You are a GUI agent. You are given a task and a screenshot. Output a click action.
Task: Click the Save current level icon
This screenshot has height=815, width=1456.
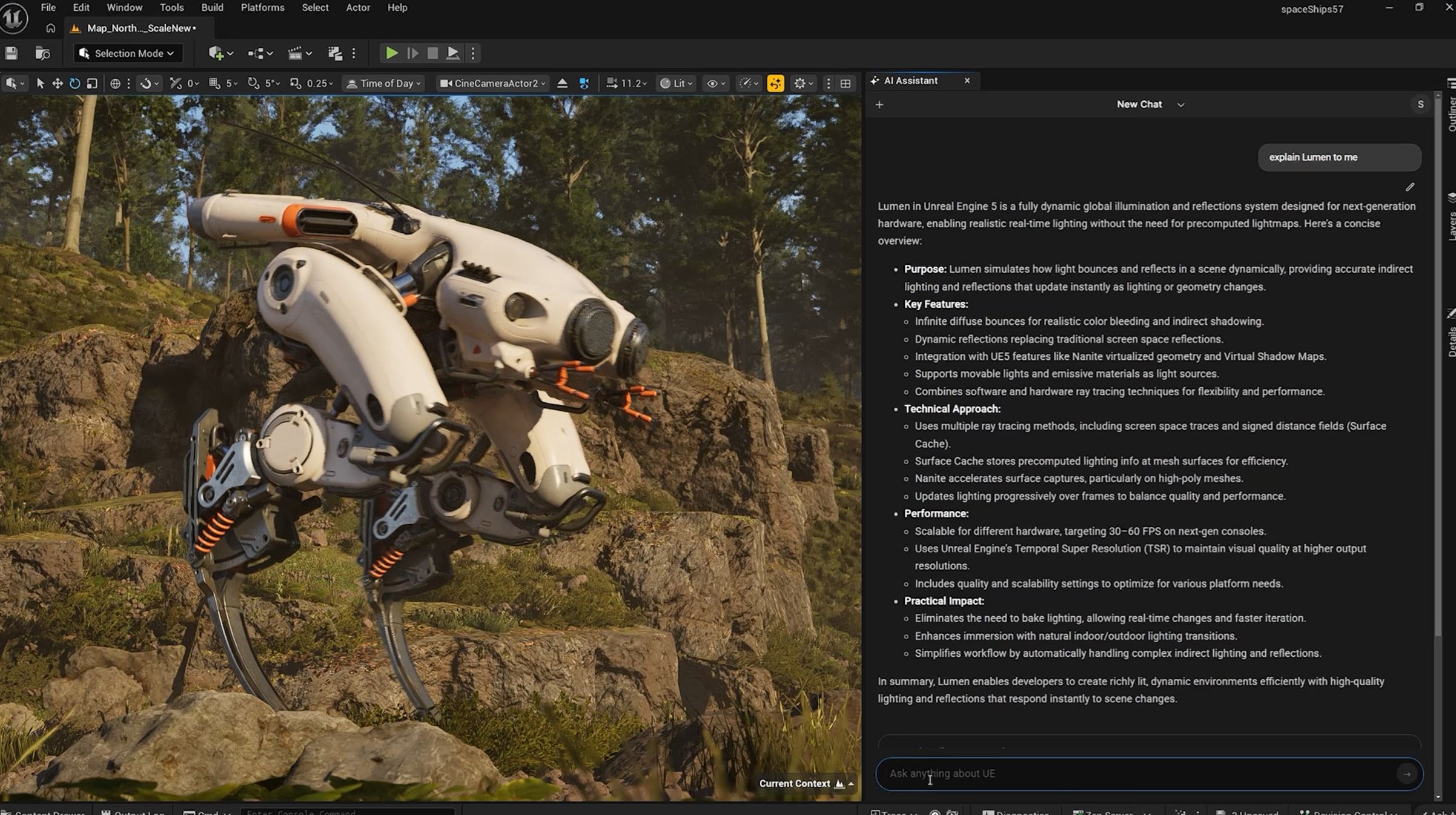click(12, 53)
